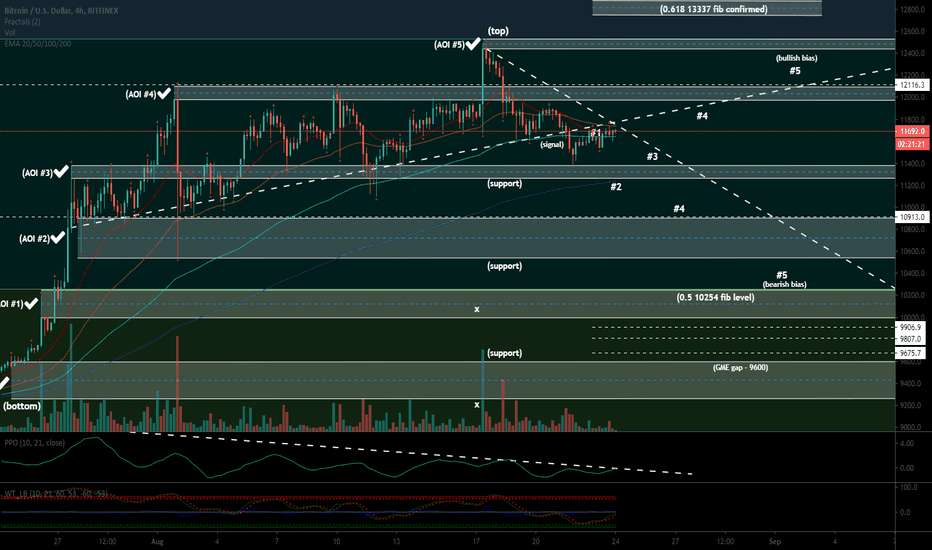Screen dimensions: 932x550
Task: Click the (support) label above the volume spike
Action: point(505,353)
